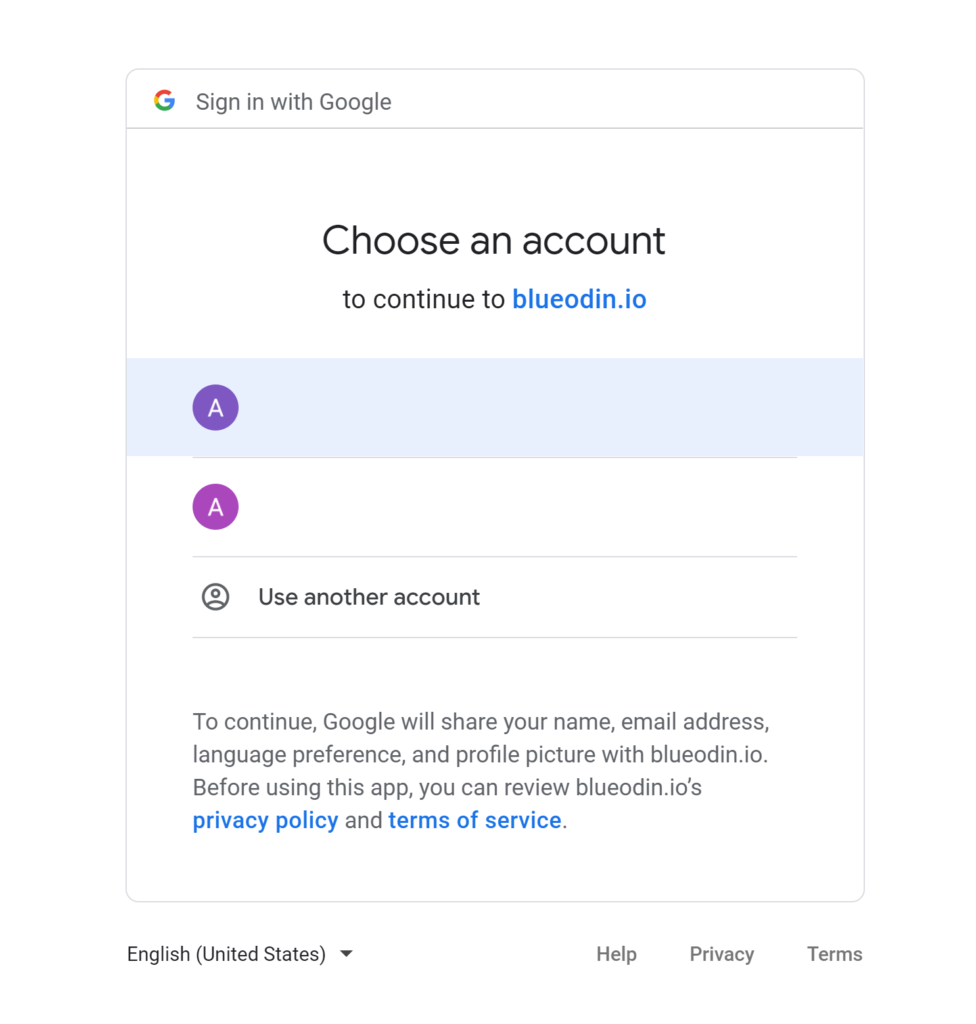The height and width of the screenshot is (1024, 976).
Task: Choose "Use another account"
Action: (x=368, y=597)
